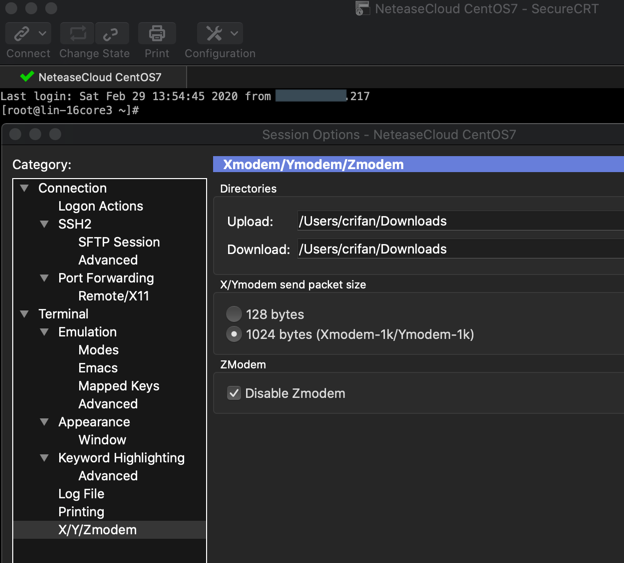Select Logon Actions in category tree
This screenshot has width=624, height=563.
click(100, 206)
